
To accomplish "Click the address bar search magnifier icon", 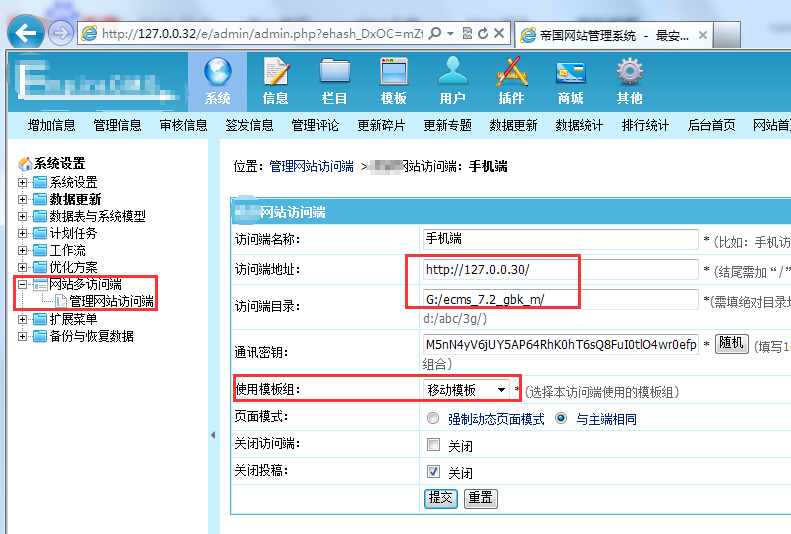I will (434, 34).
